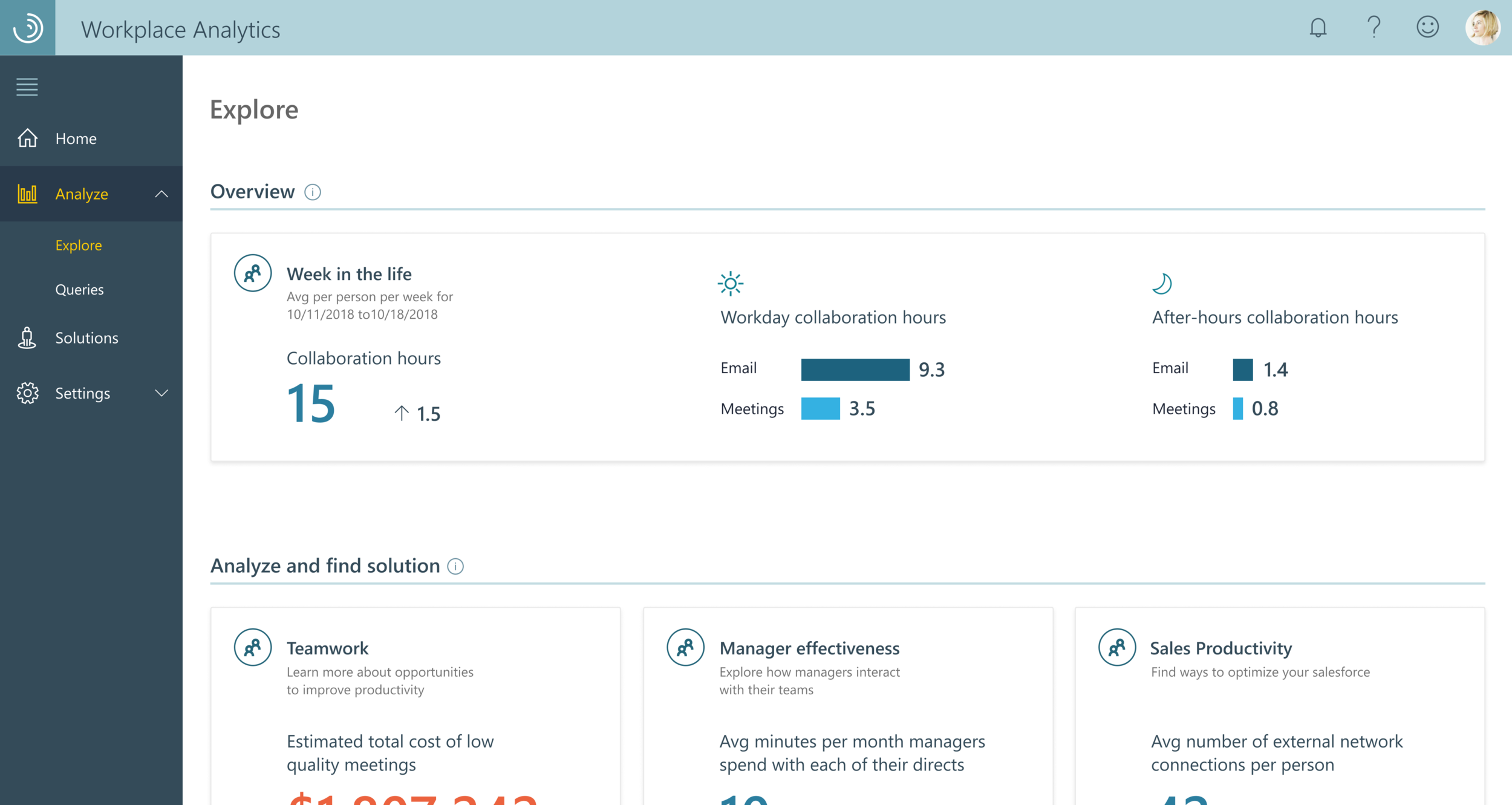Open the user profile avatar
The height and width of the screenshot is (805, 1512).
coord(1482,28)
